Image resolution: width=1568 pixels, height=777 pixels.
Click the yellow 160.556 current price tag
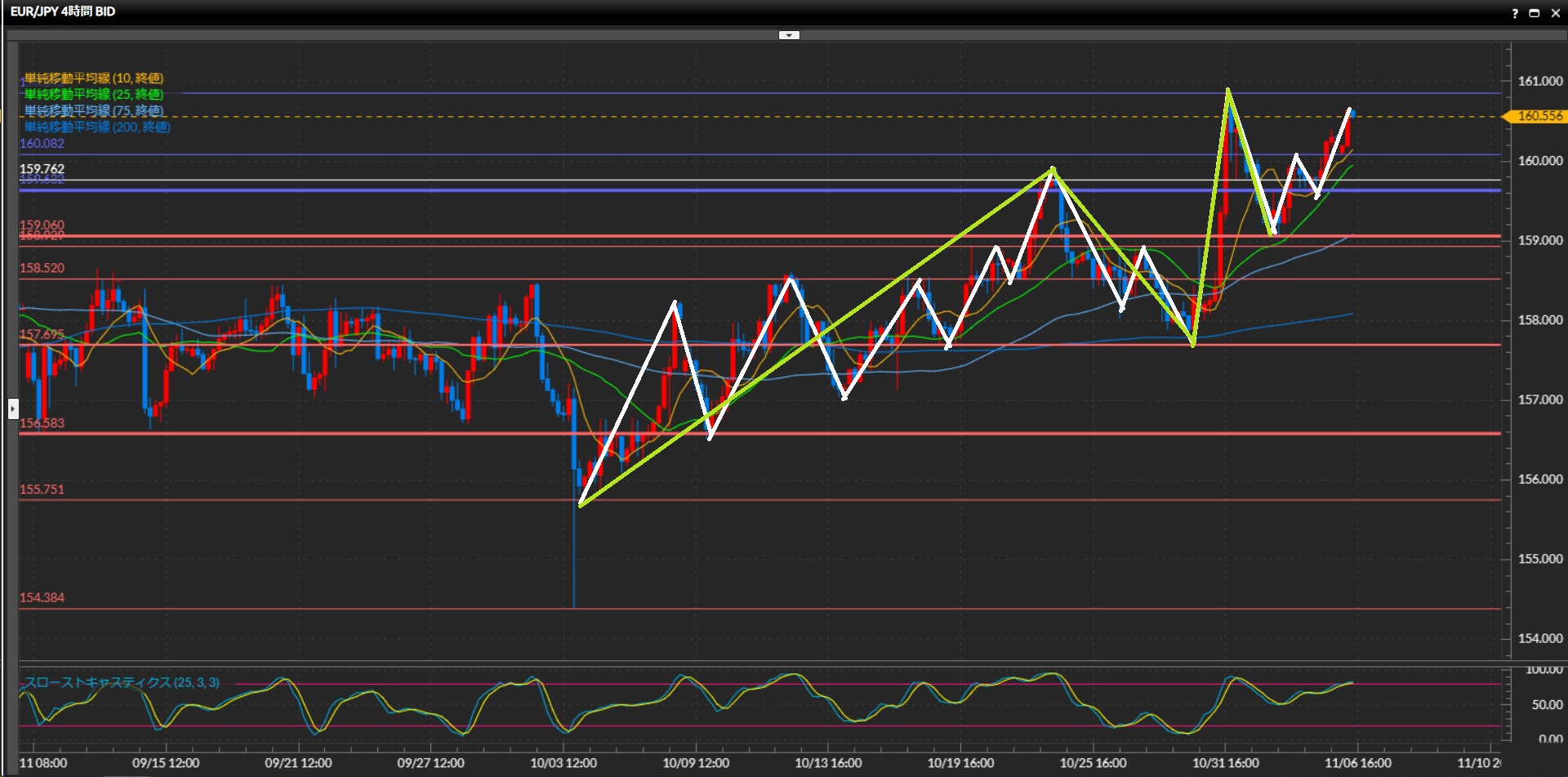tap(1539, 116)
